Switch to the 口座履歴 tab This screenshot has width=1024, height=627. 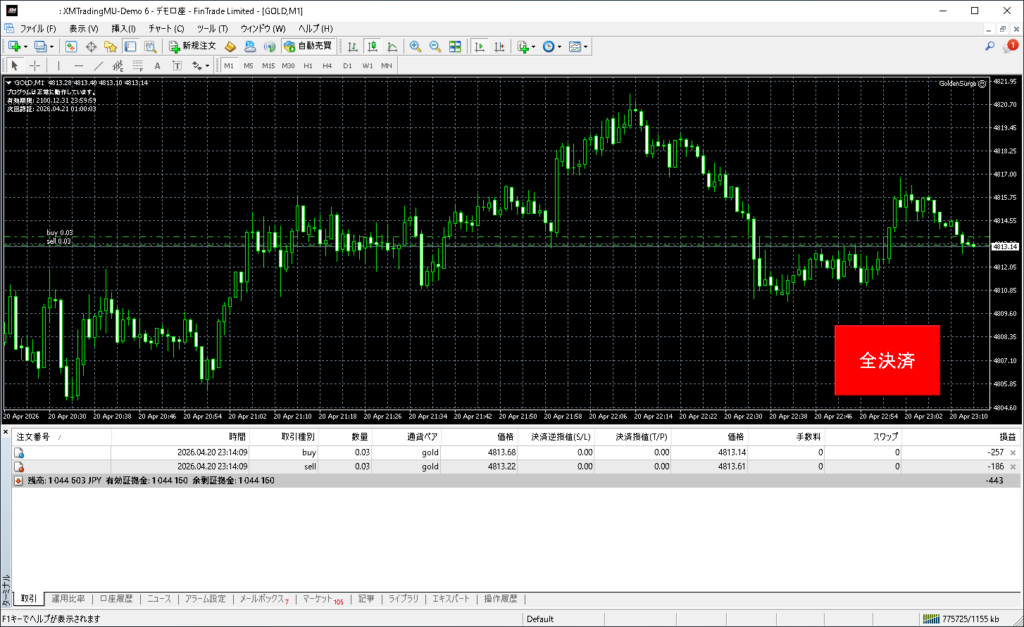116,599
